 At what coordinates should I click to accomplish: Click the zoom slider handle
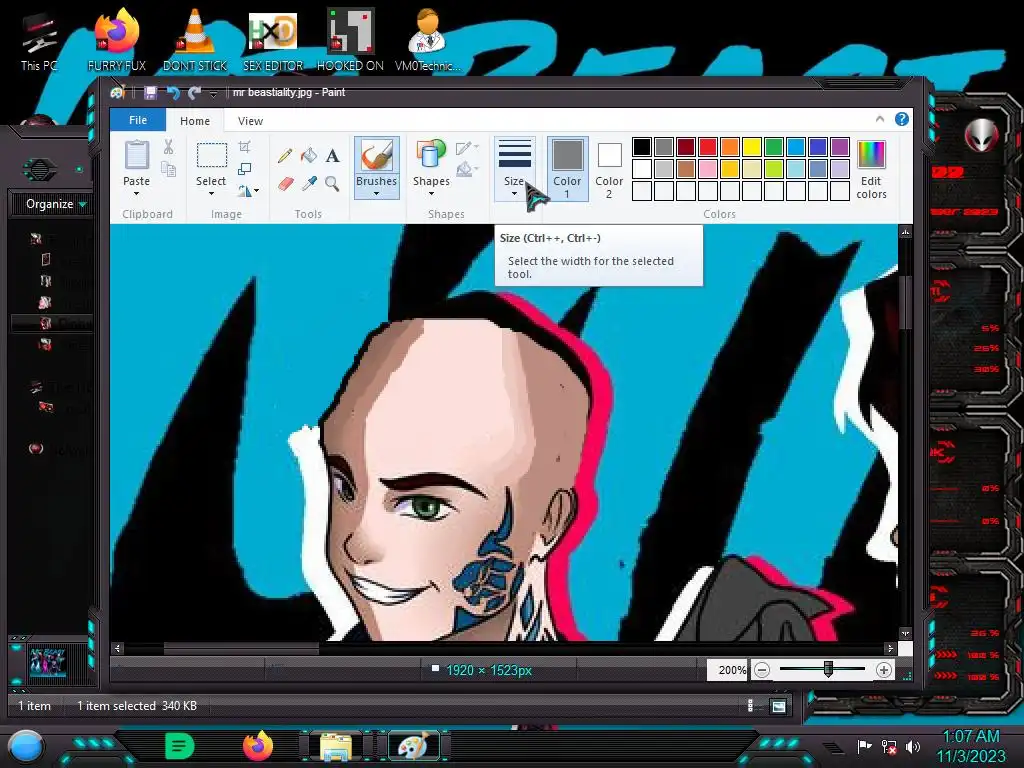(828, 669)
